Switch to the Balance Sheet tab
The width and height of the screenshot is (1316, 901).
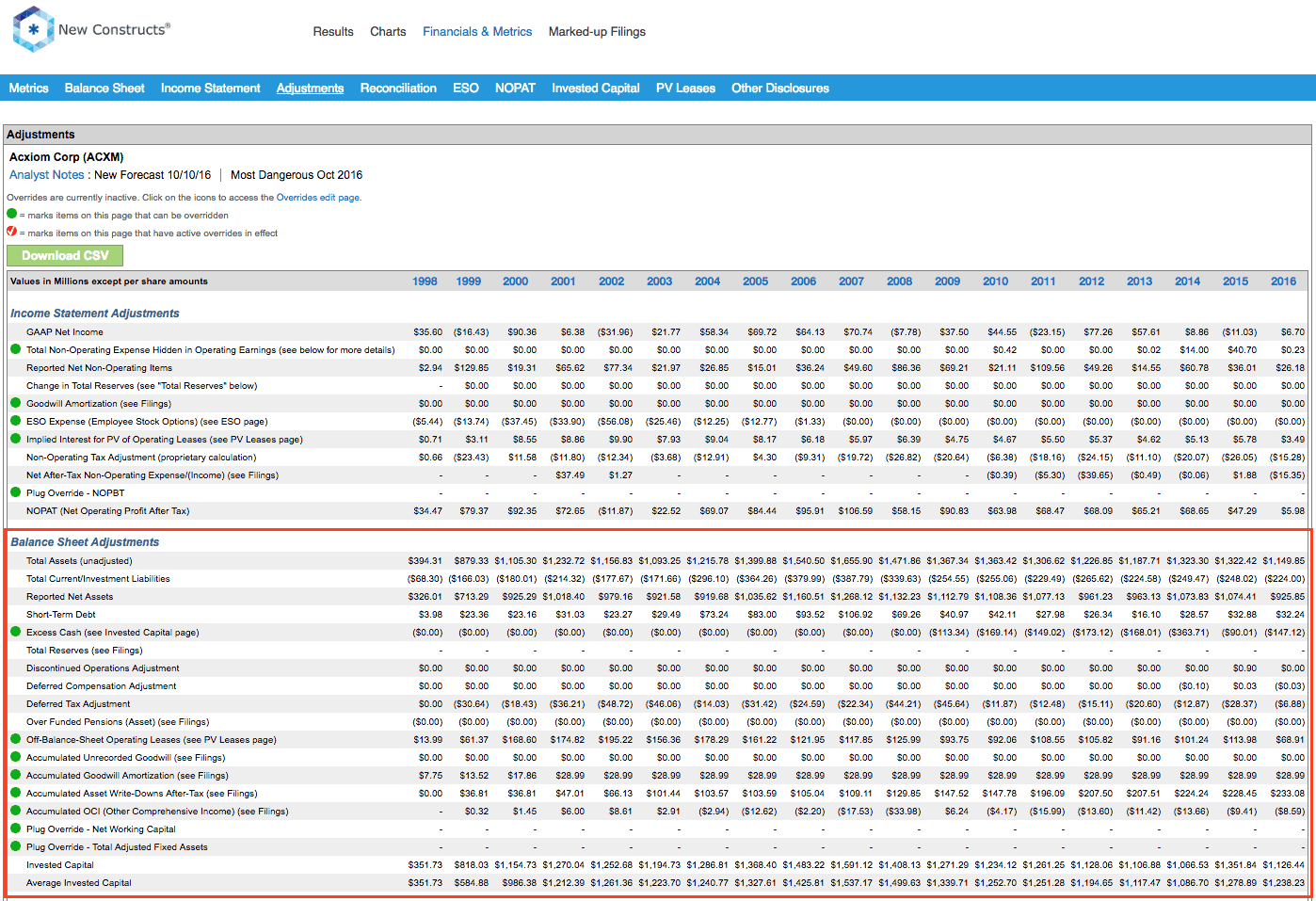click(104, 88)
